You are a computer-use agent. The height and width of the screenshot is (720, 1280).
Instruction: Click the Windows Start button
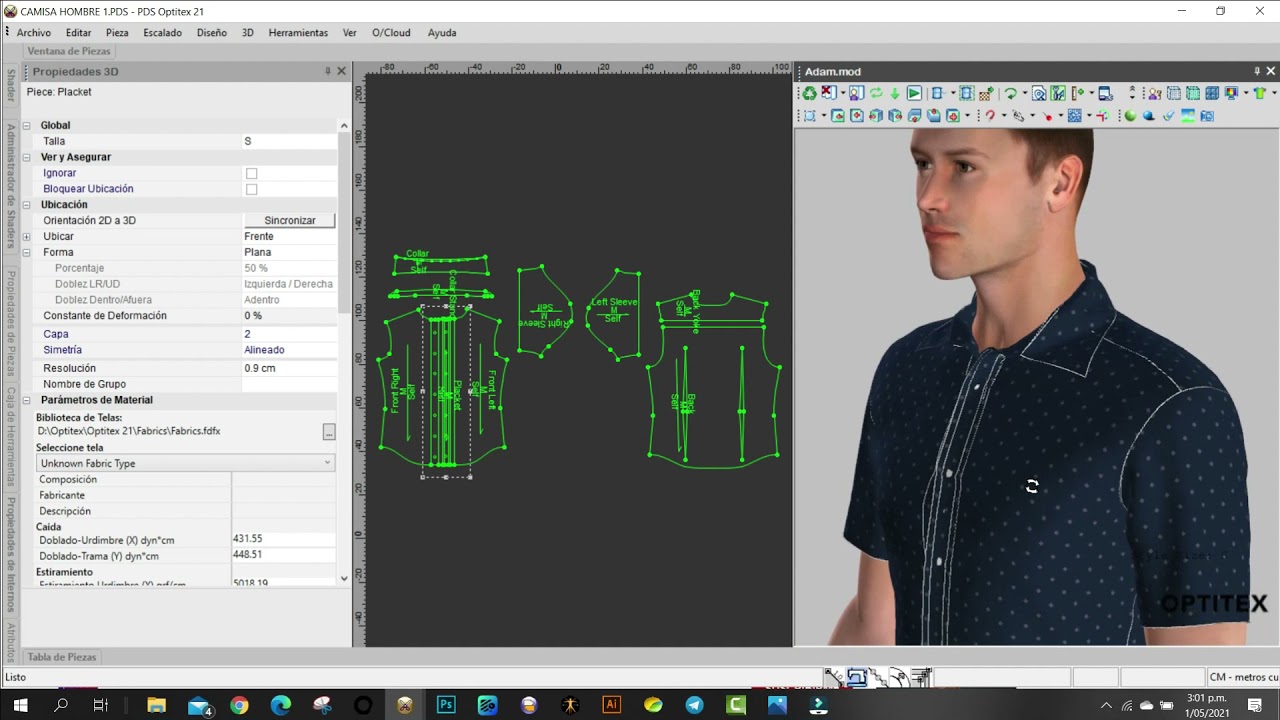click(x=20, y=705)
